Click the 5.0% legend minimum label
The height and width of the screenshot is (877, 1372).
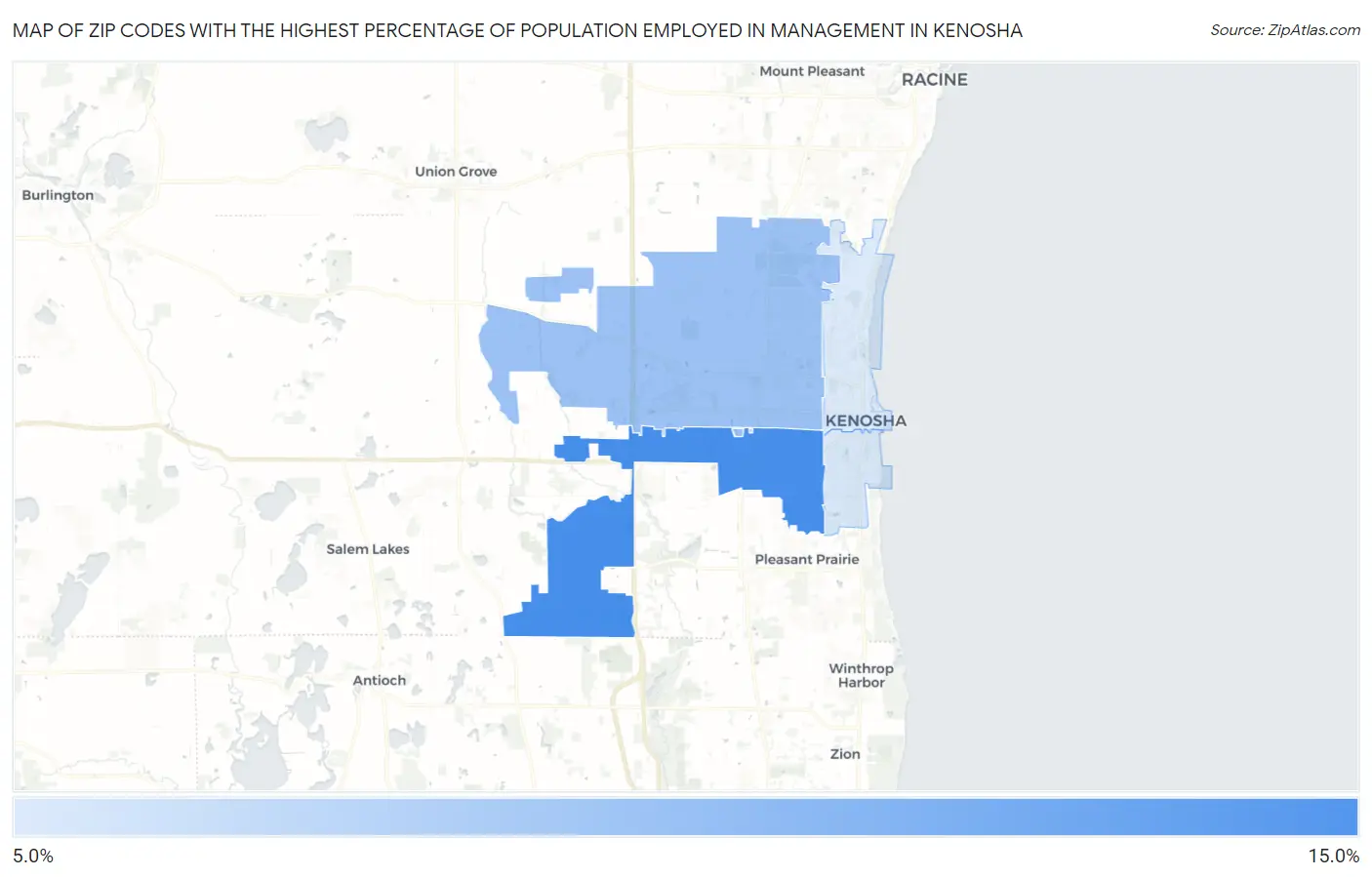(x=33, y=856)
